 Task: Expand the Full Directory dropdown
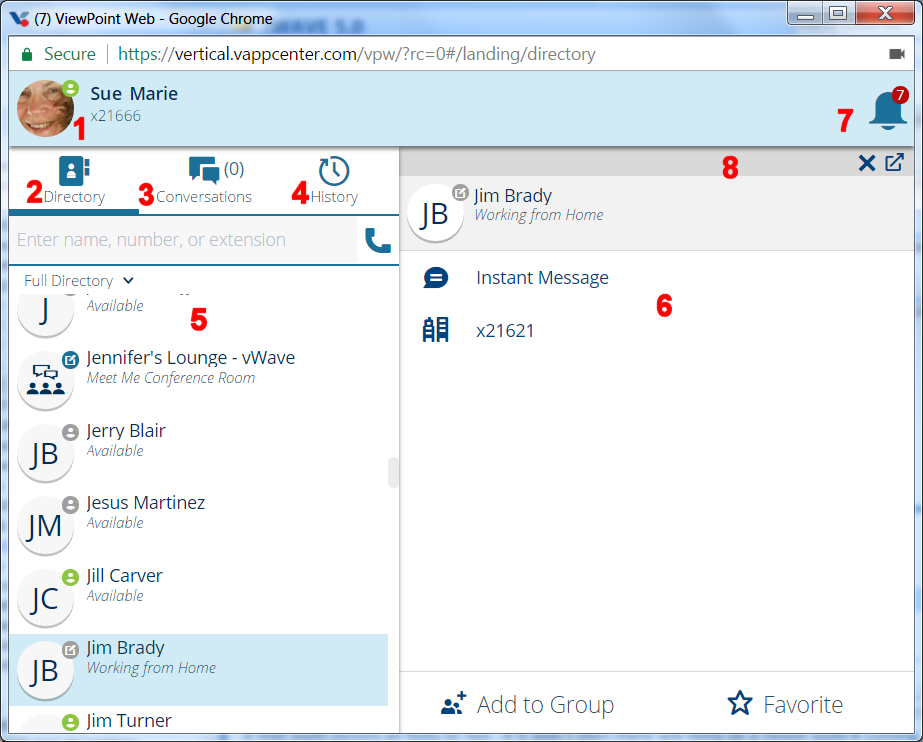79,281
